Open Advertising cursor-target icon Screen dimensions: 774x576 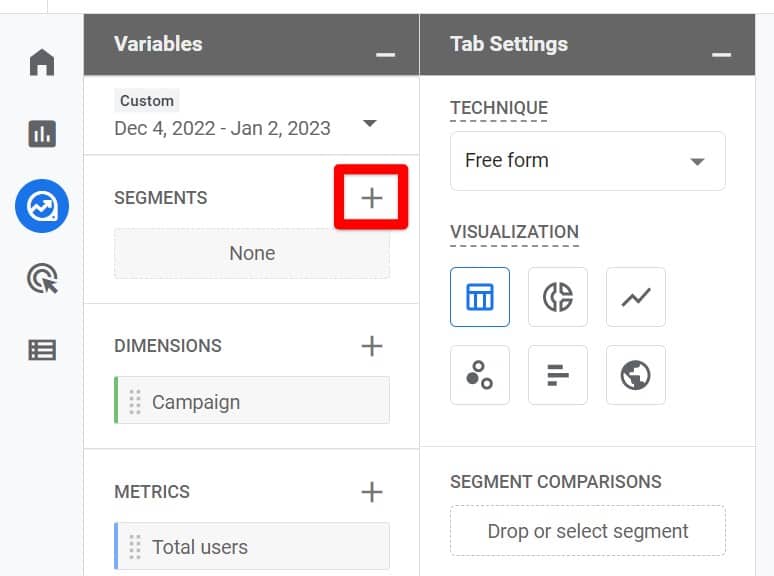click(x=42, y=278)
